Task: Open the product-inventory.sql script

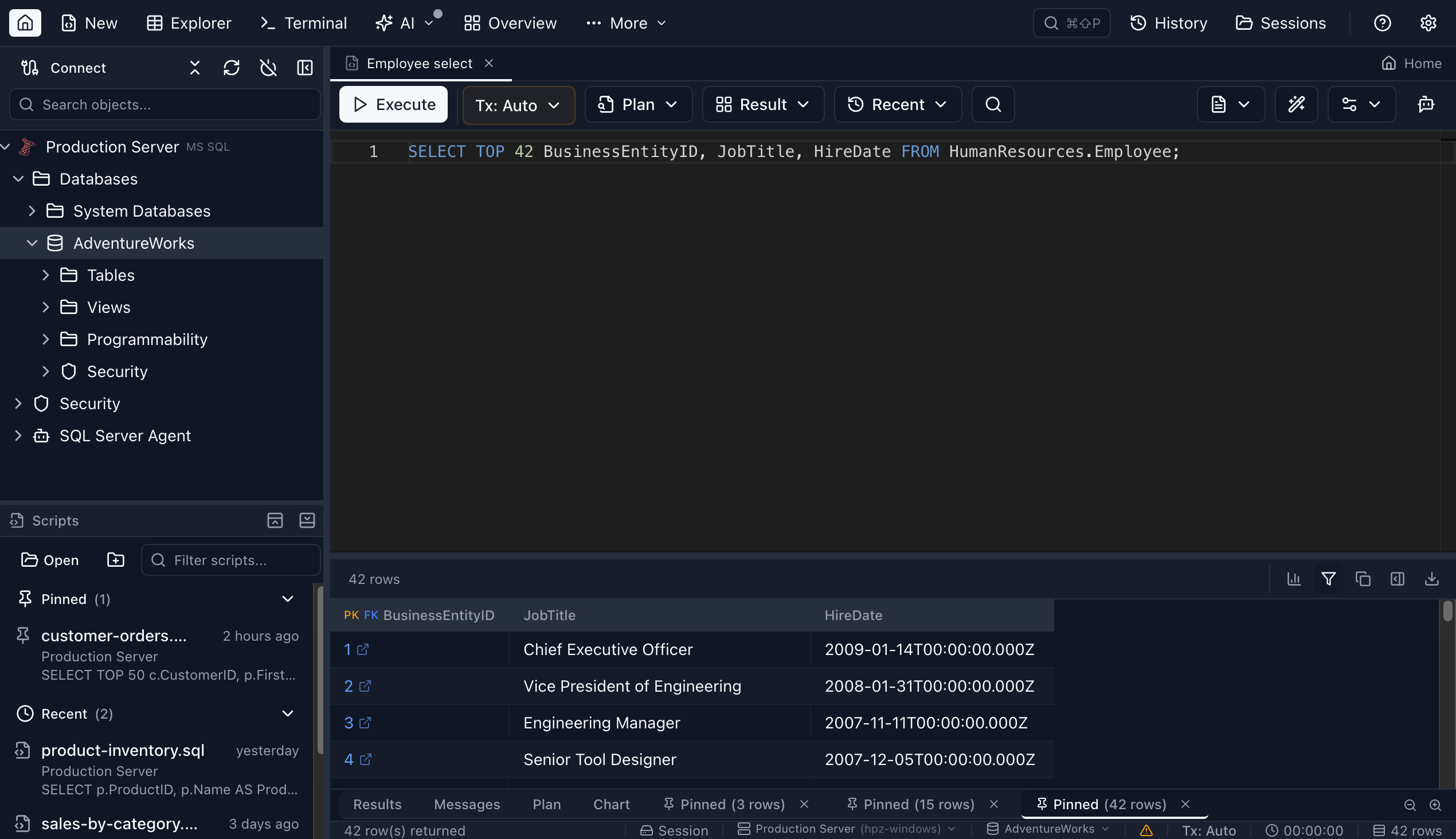Action: [x=157, y=769]
